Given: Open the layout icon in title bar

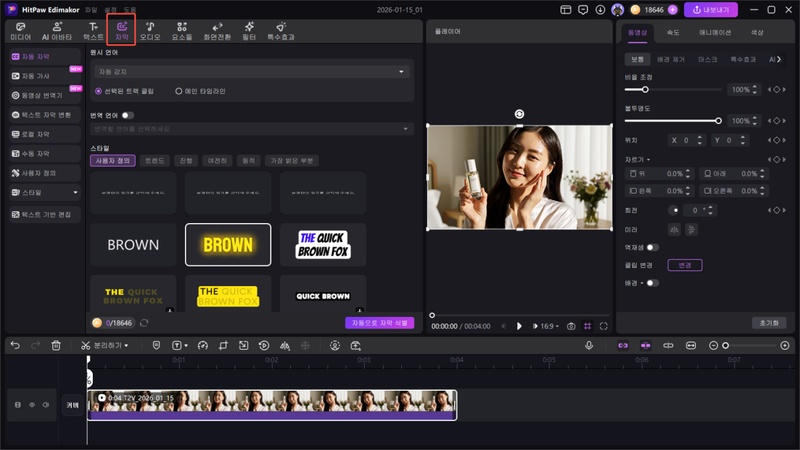Looking at the screenshot, I should 565,10.
